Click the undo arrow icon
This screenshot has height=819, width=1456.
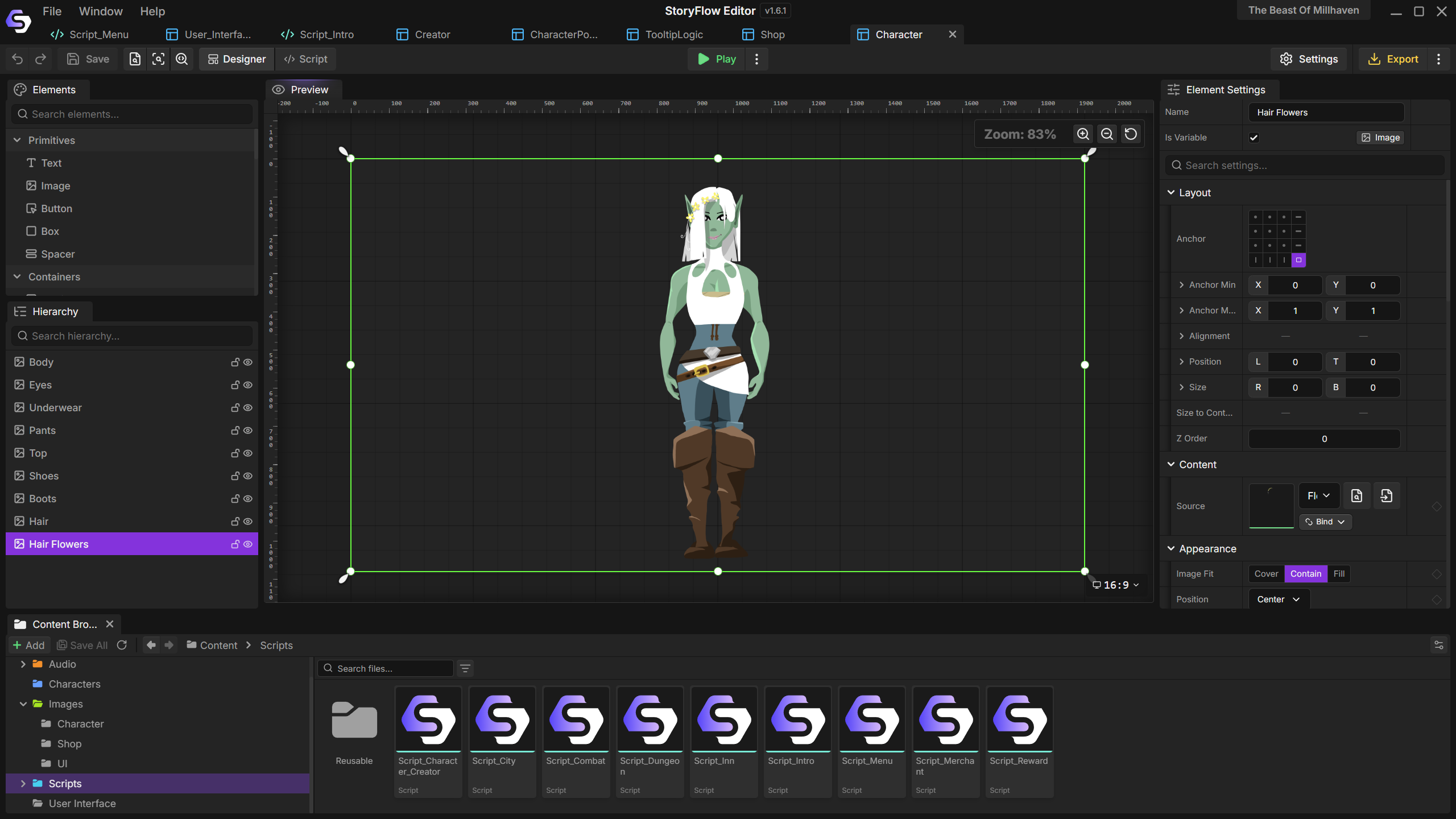[18, 59]
